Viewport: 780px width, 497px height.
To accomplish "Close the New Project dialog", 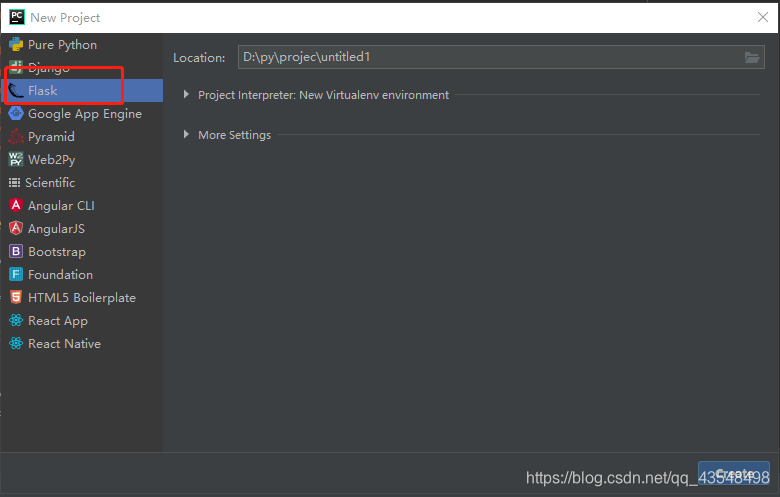I will coord(763,17).
